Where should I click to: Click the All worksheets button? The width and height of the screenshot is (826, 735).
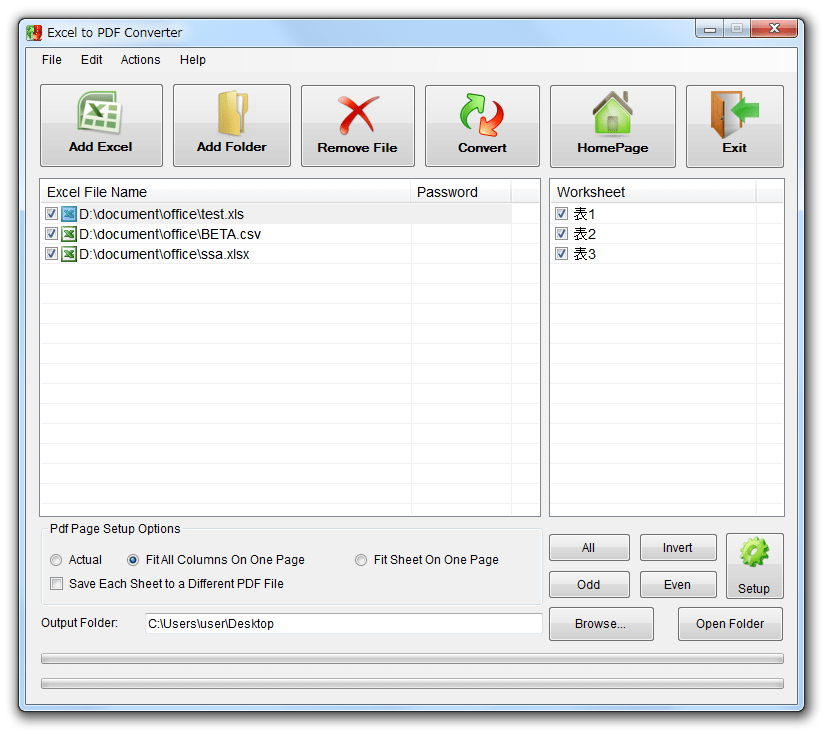click(589, 548)
